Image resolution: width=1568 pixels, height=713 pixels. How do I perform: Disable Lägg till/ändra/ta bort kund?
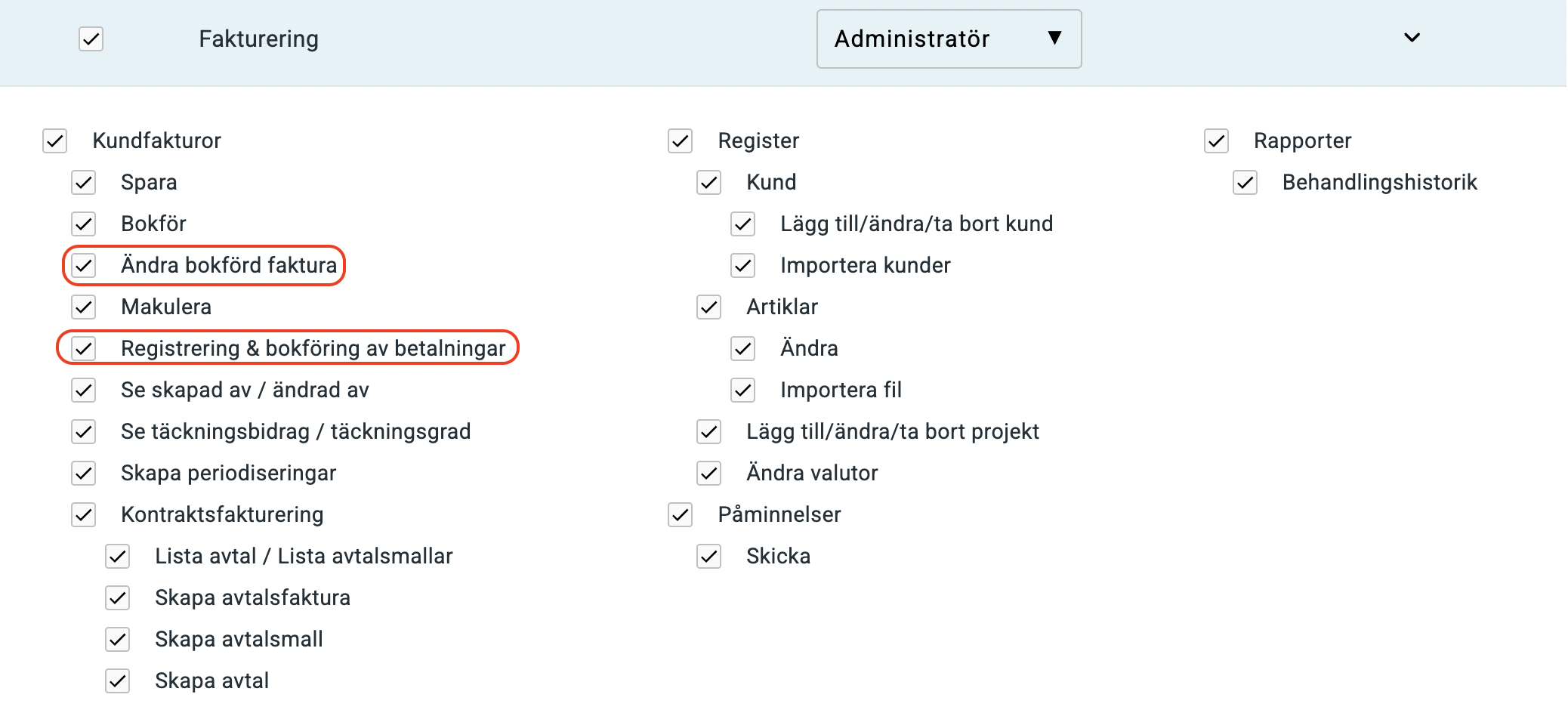(x=742, y=224)
